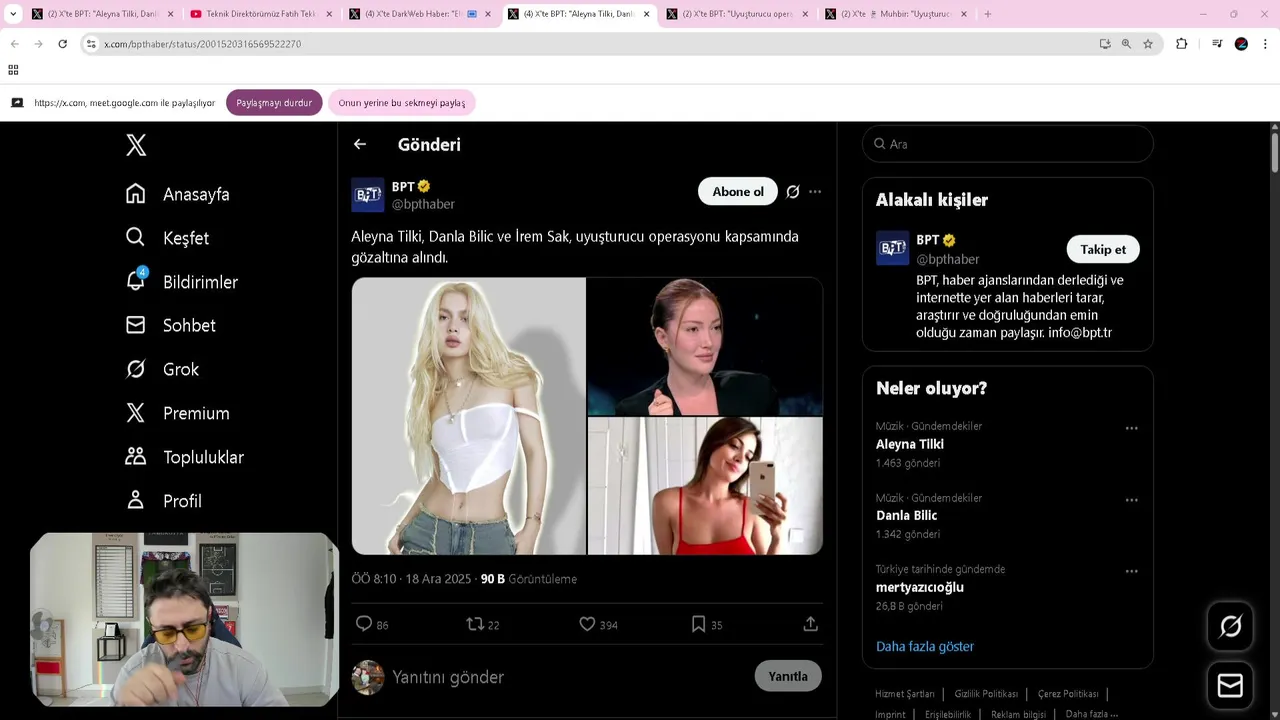Viewport: 1280px width, 720px height.
Task: Open more options for the mertyazıcıoğlu trend
Action: tap(1132, 572)
